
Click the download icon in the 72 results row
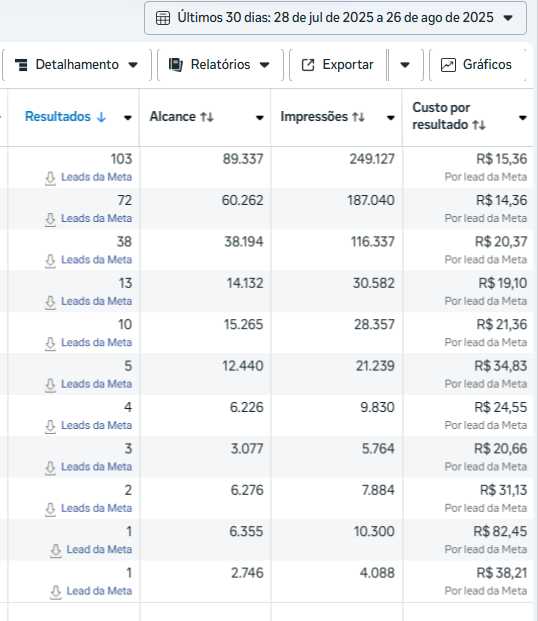(50, 219)
